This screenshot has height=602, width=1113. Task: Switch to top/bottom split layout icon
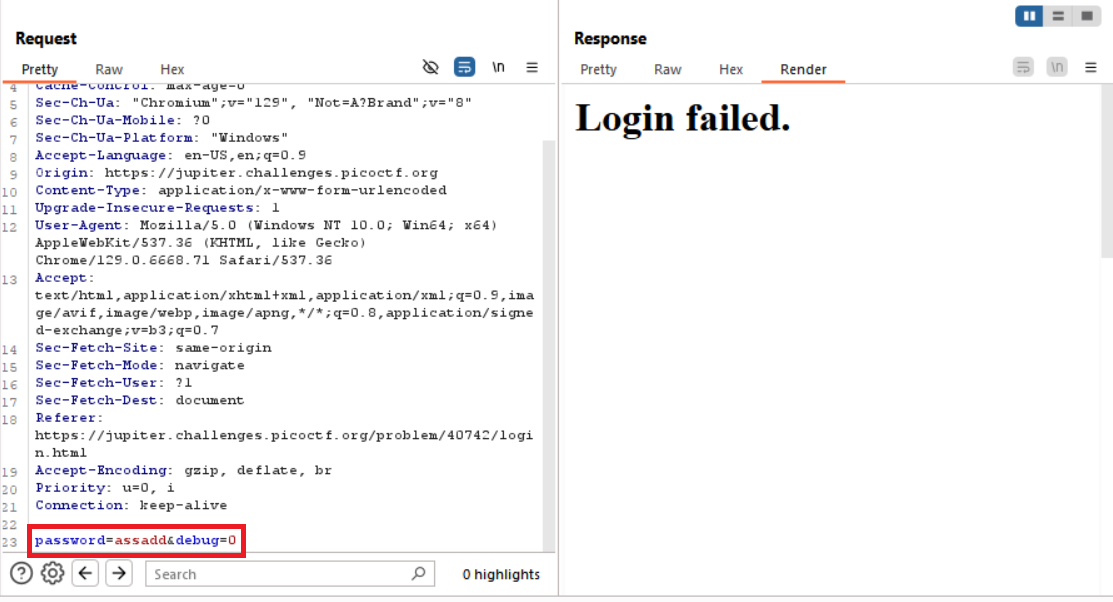pyautogui.click(x=1057, y=16)
